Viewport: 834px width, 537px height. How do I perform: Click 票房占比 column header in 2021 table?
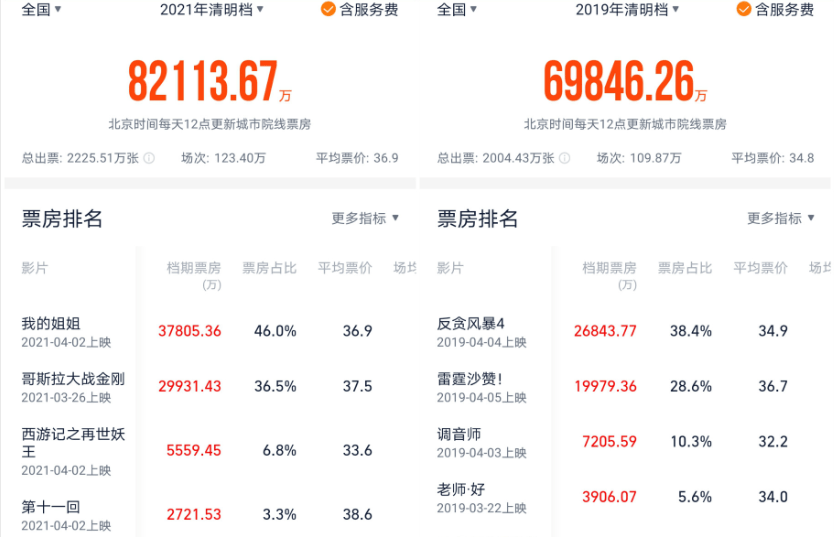(x=269, y=268)
